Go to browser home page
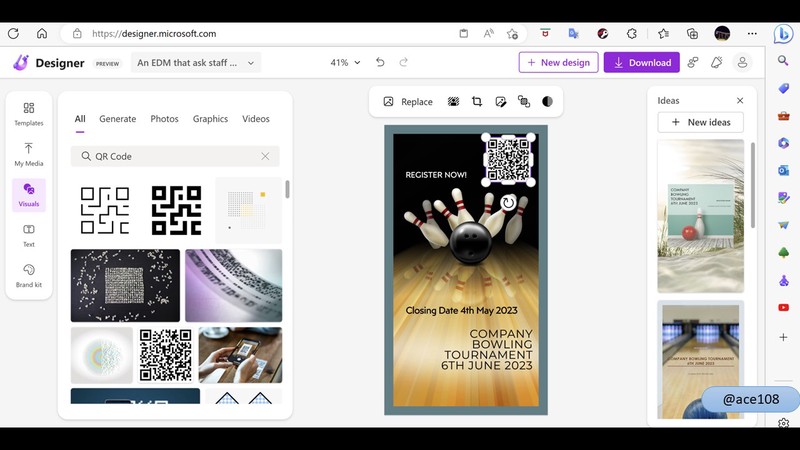This screenshot has width=800, height=450. point(42,34)
